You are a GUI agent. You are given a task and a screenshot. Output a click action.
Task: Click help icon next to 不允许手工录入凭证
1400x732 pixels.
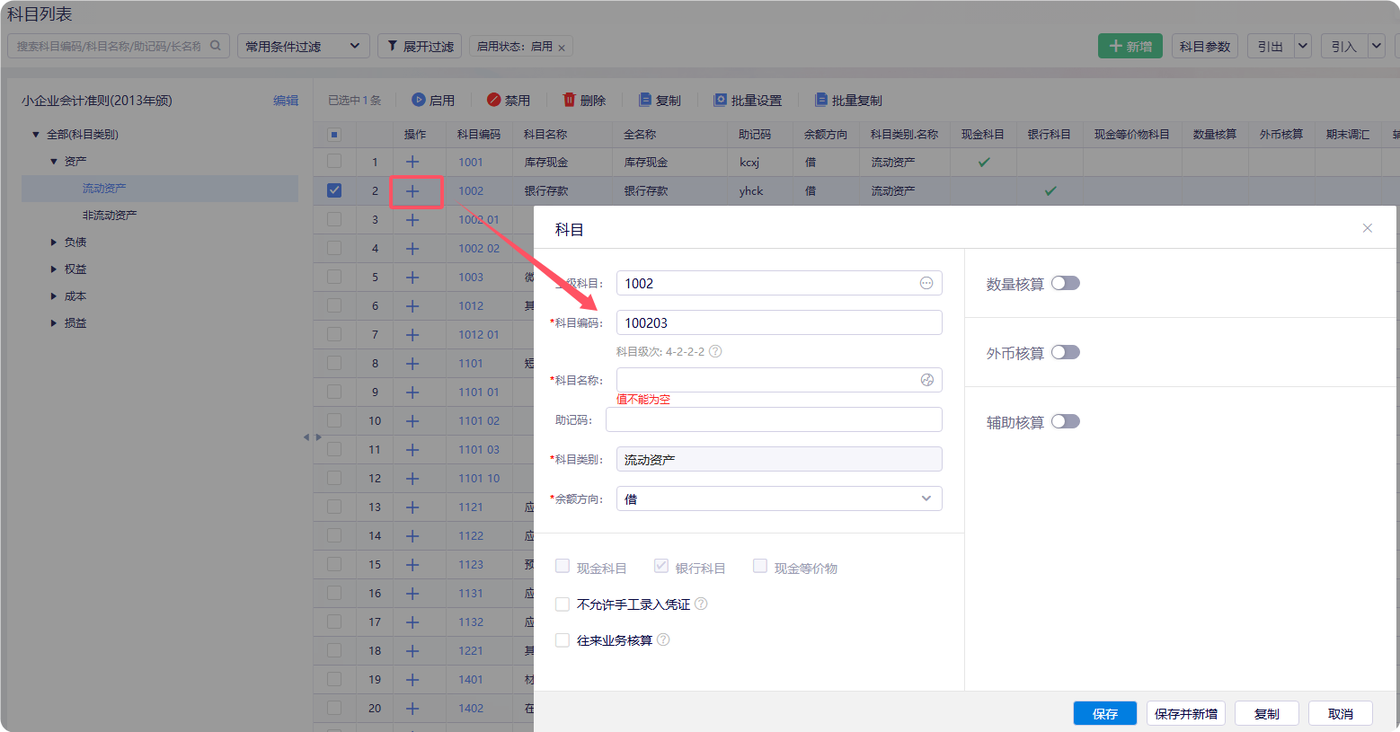701,604
